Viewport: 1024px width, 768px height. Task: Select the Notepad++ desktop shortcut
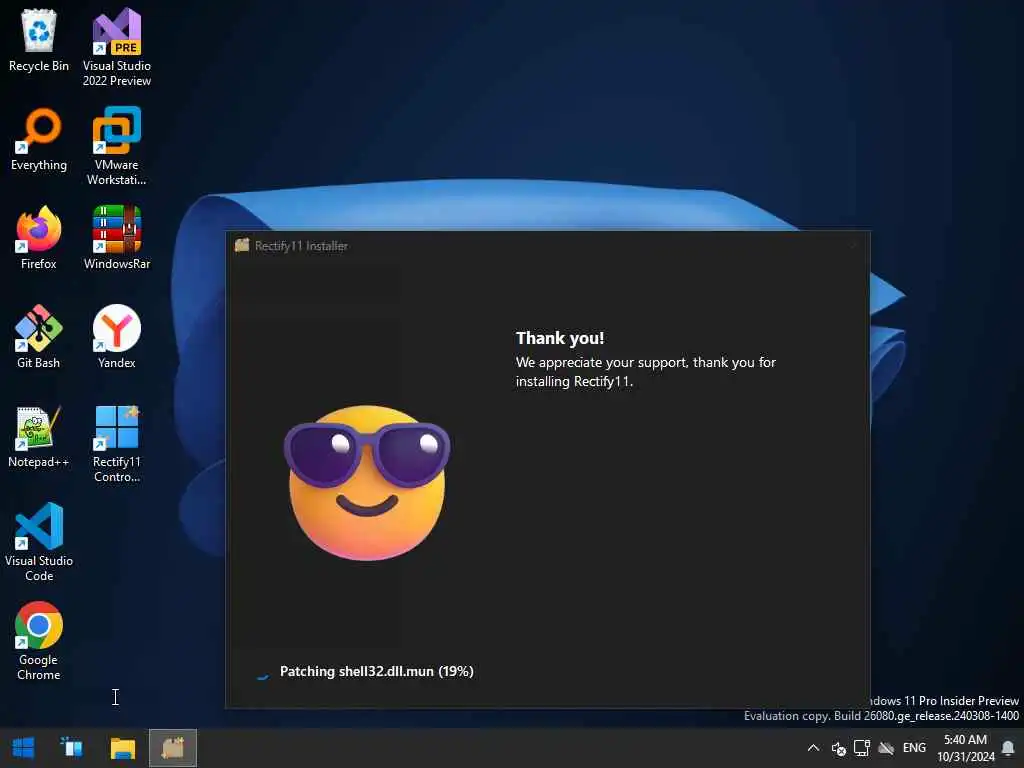click(x=39, y=436)
